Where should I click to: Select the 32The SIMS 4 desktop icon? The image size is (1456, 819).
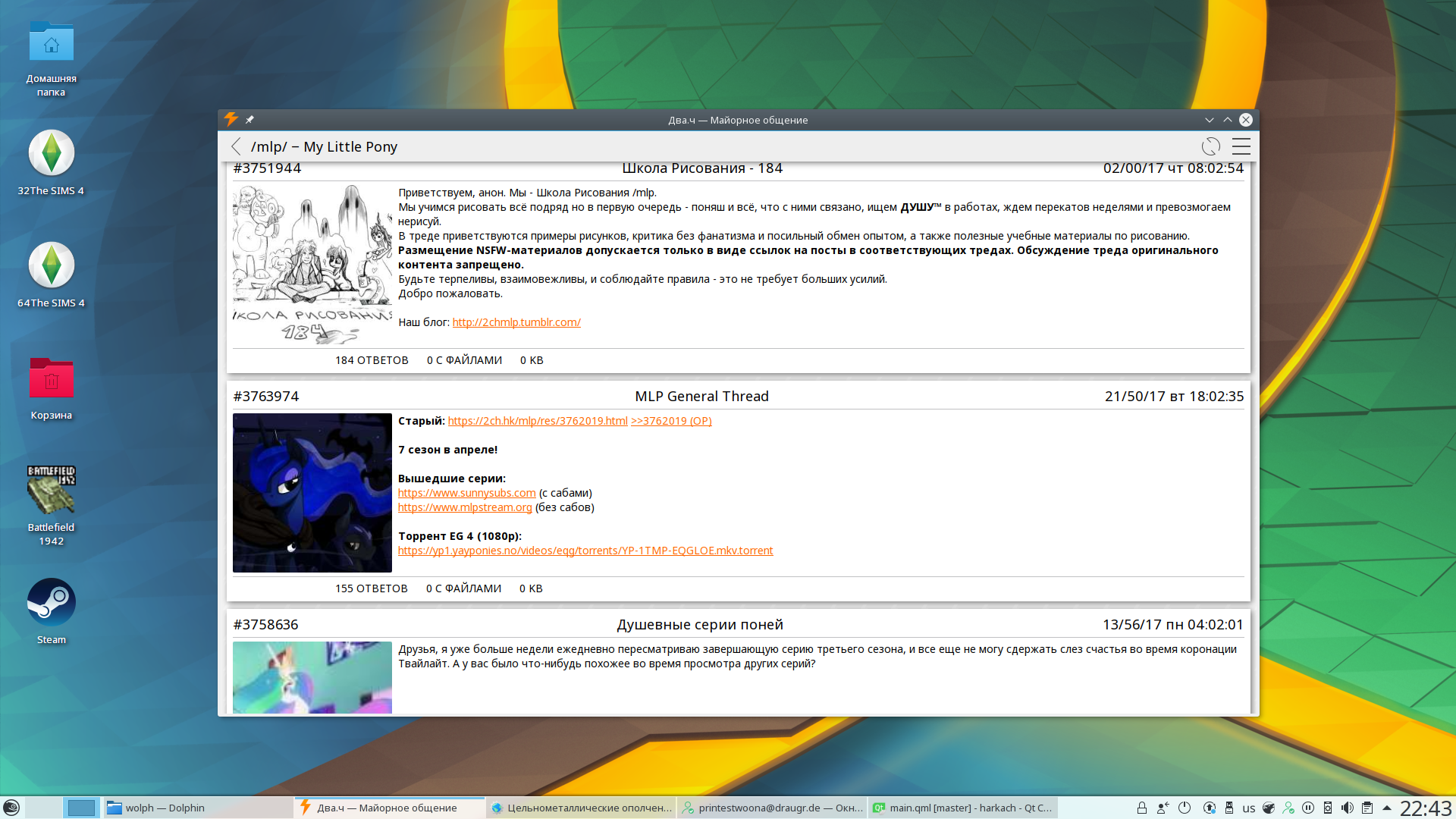tap(51, 163)
